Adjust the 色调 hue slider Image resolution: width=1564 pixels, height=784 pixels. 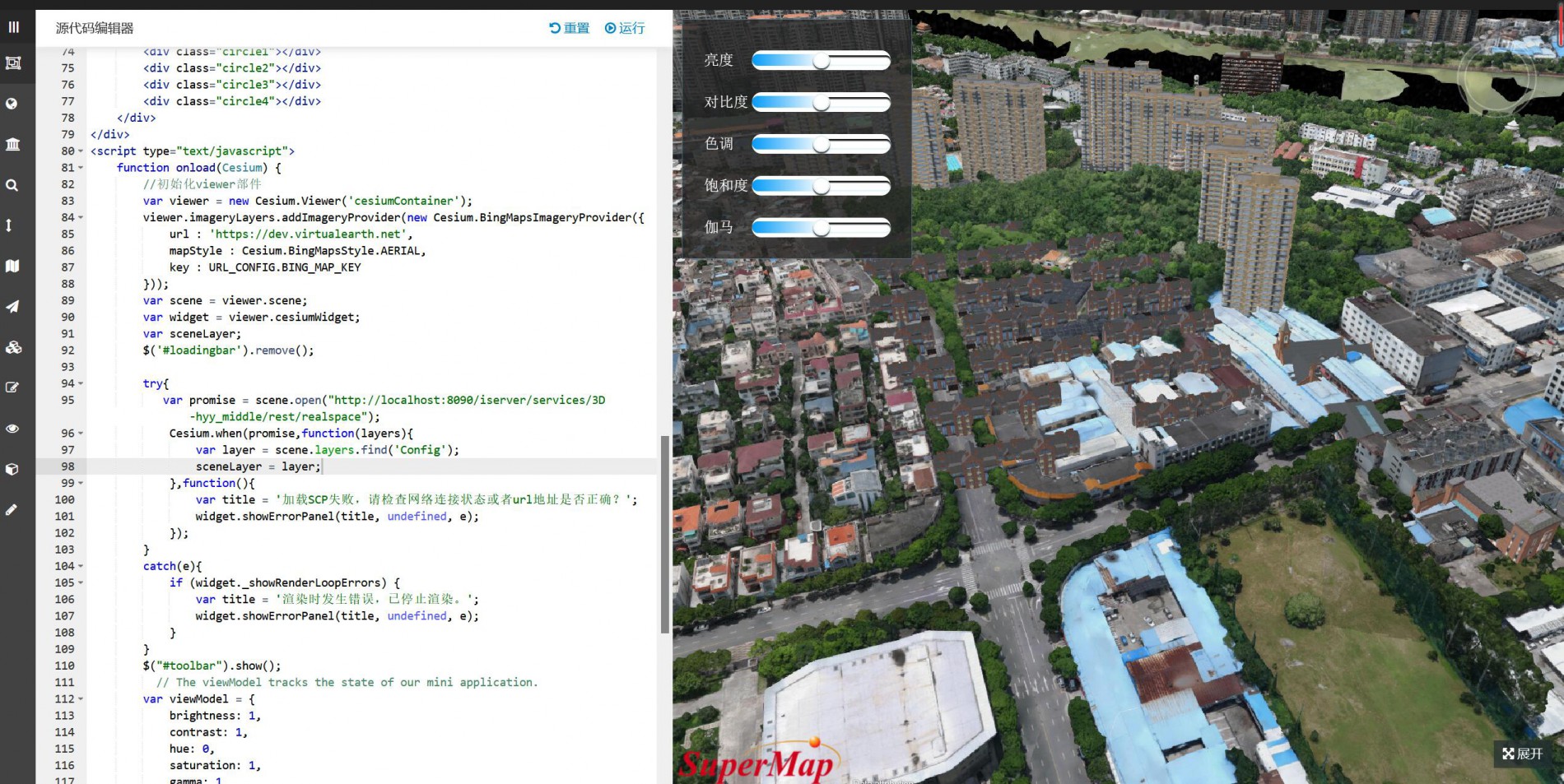tap(821, 144)
